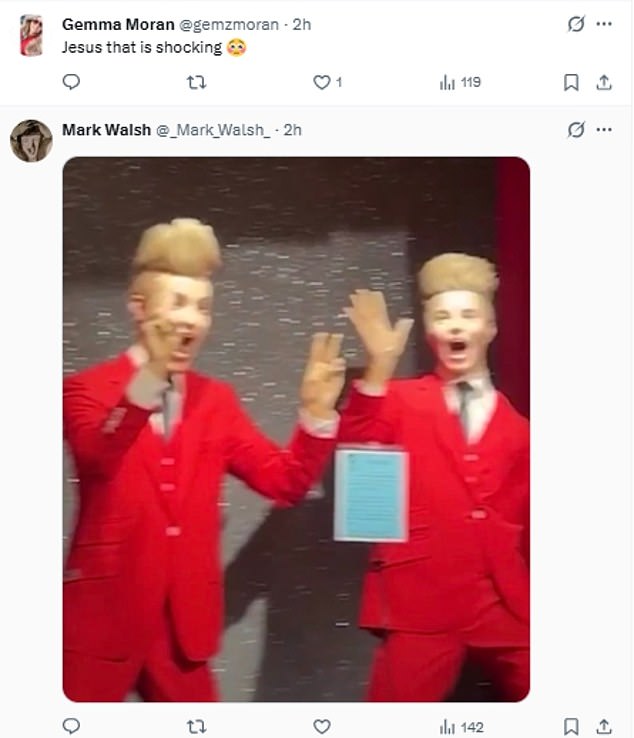Like Mark Walsh's tweet

point(322,726)
